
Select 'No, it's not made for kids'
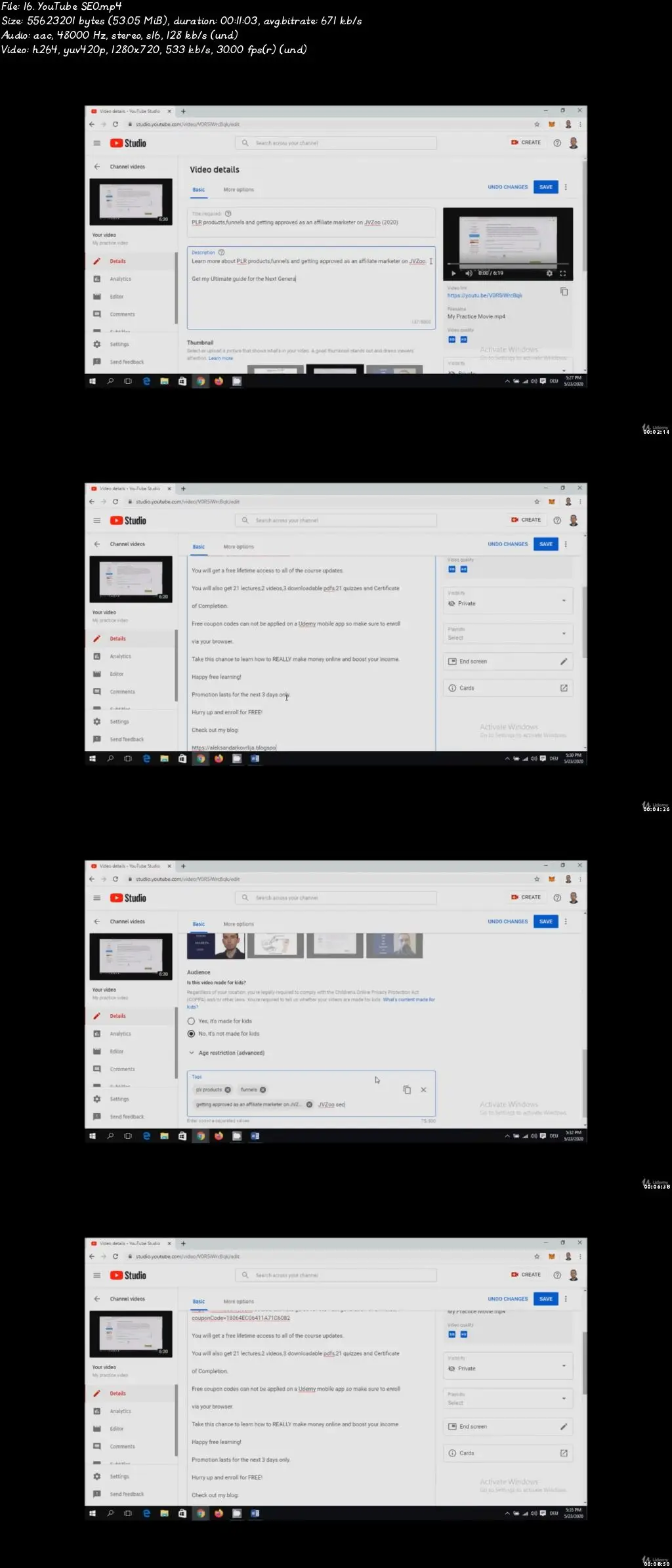coord(191,1034)
